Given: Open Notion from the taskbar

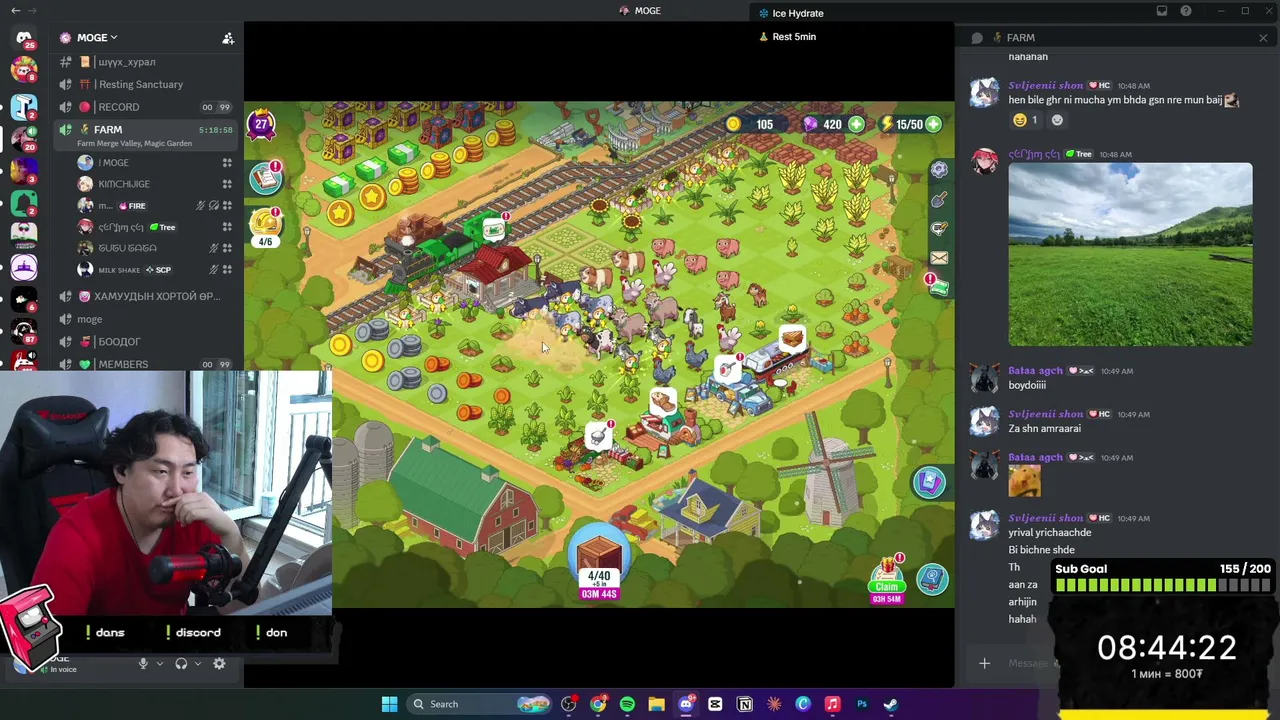Looking at the screenshot, I should pyautogui.click(x=744, y=704).
